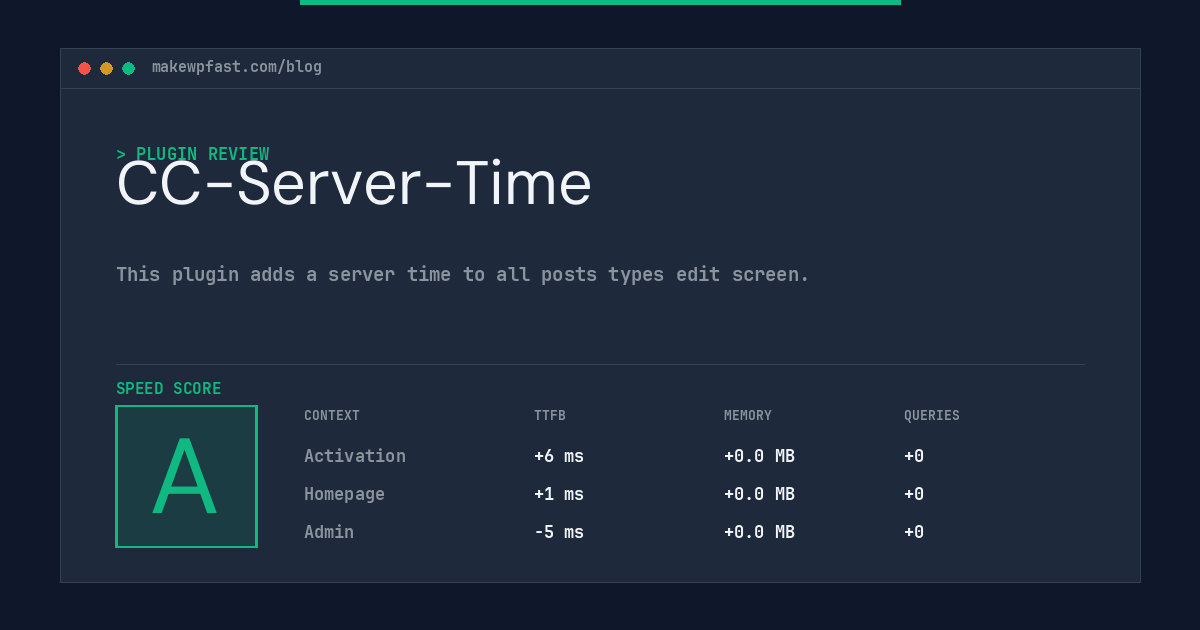Click the Homepage row label
This screenshot has width=1200, height=630.
click(344, 494)
